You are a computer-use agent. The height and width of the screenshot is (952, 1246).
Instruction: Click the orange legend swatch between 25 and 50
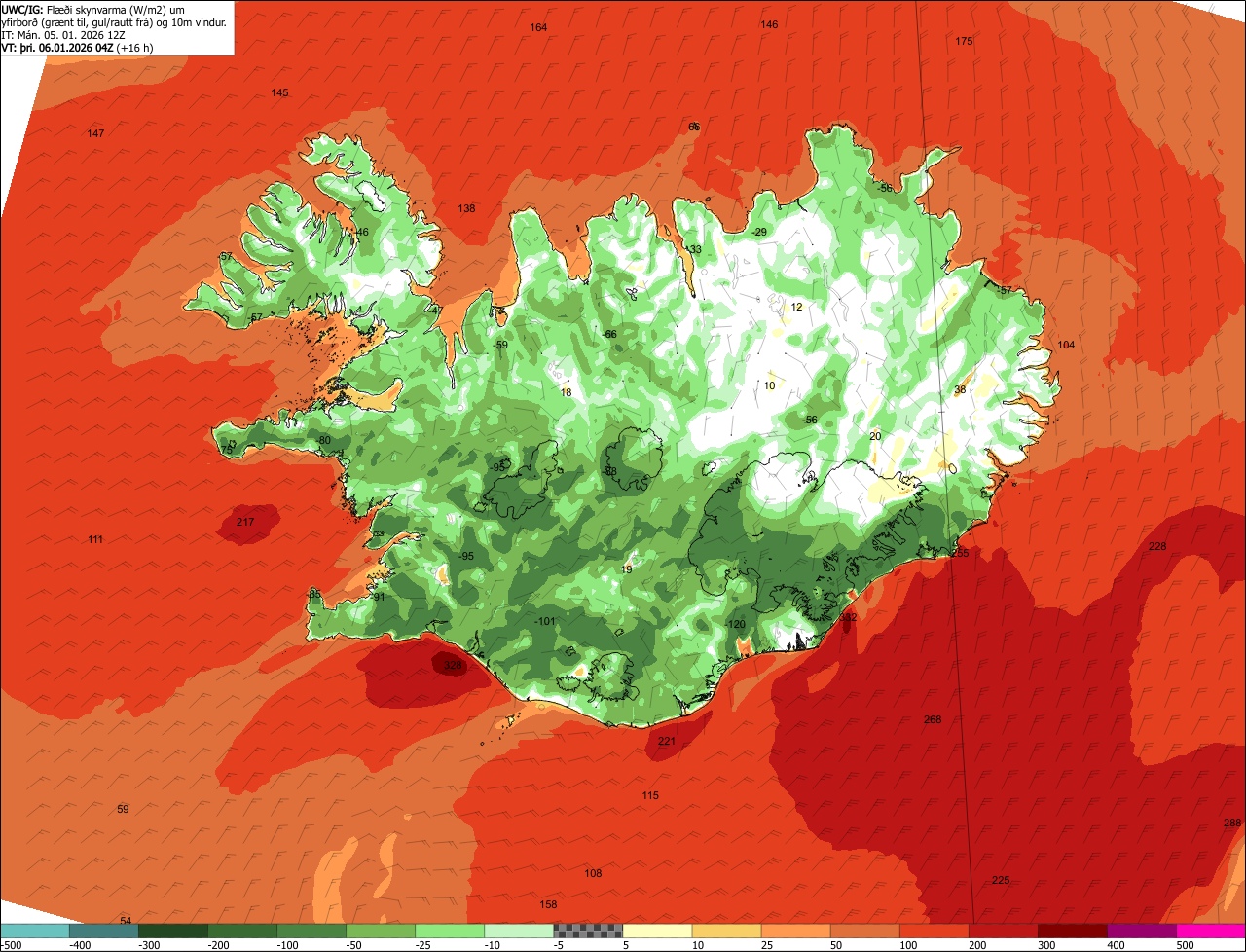(795, 931)
